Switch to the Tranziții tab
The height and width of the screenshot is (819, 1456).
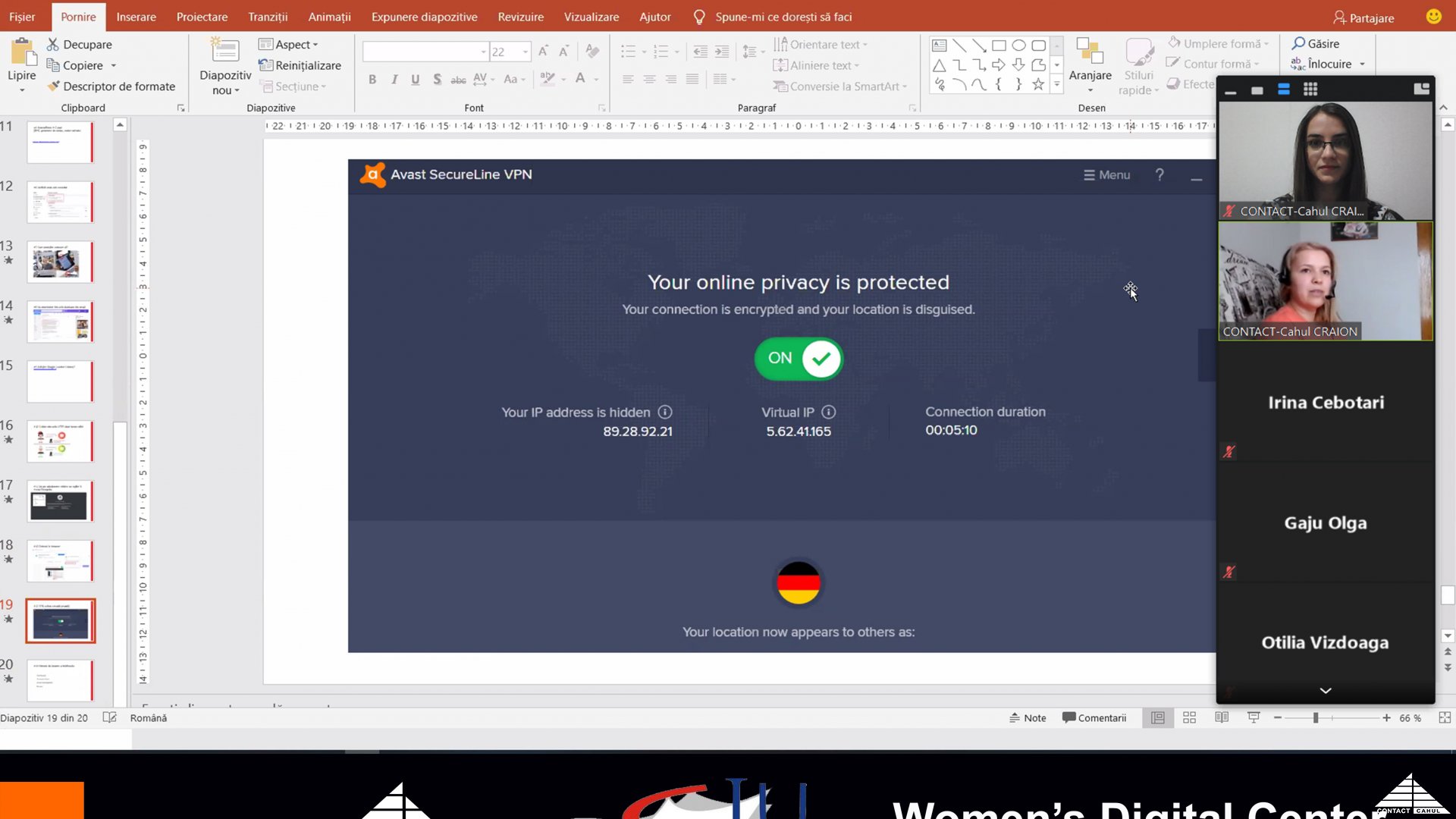tap(268, 17)
